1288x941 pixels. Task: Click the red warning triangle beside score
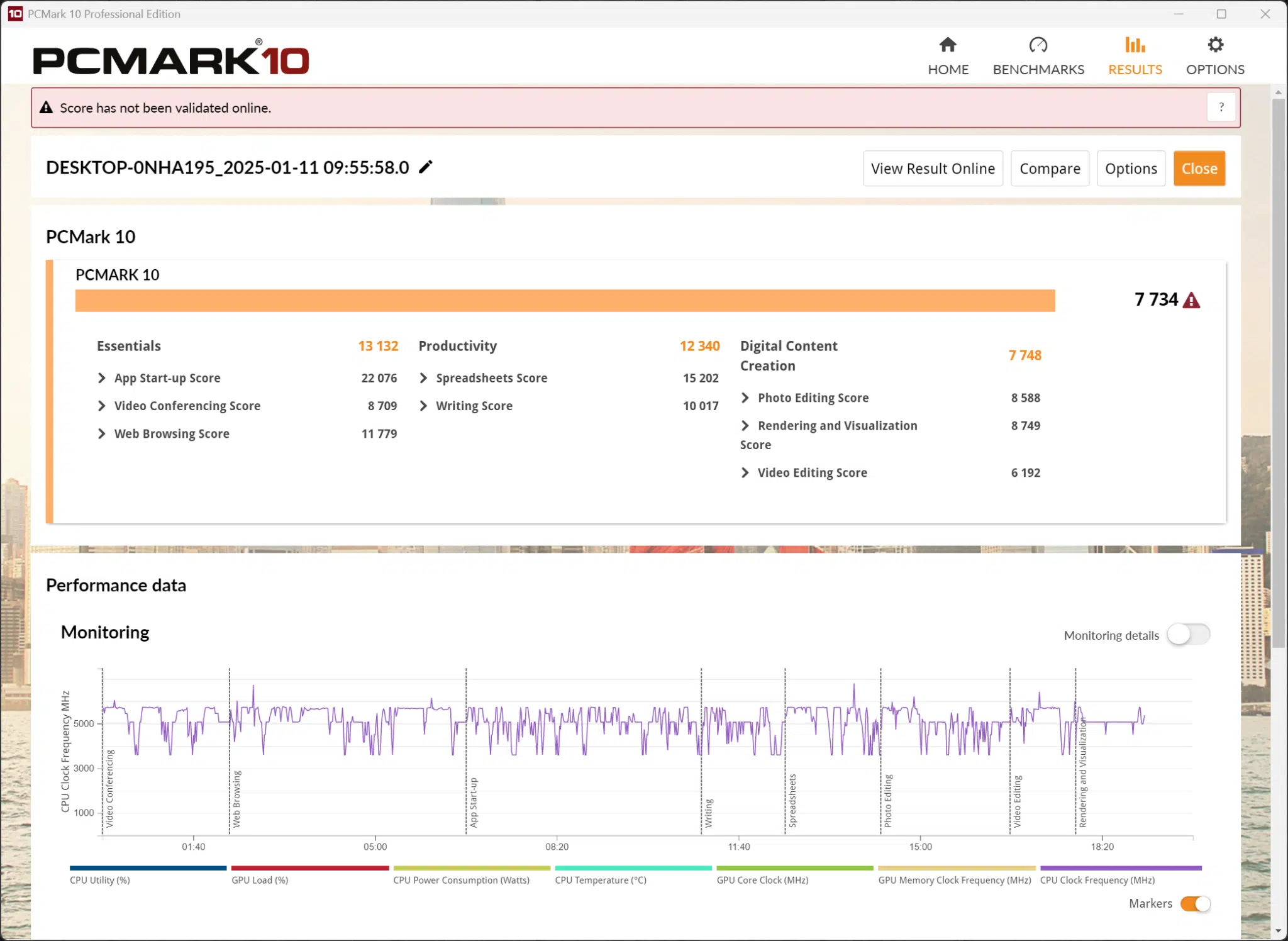[x=1191, y=301]
